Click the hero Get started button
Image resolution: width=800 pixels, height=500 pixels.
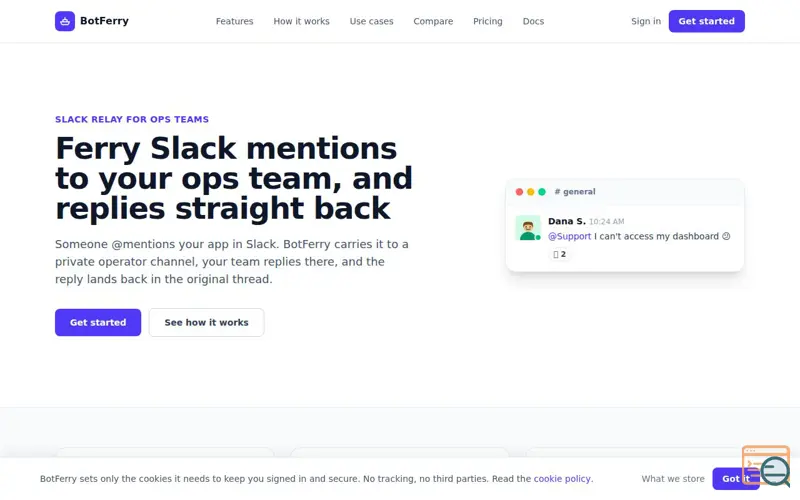click(x=98, y=322)
